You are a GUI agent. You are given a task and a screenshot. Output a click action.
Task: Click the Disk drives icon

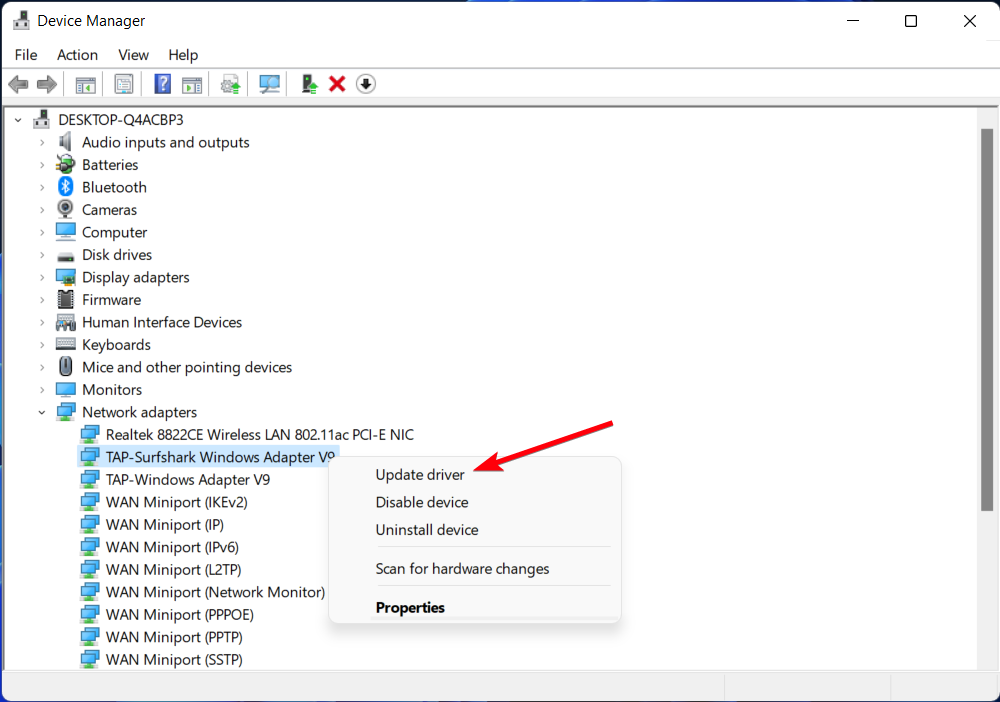[66, 256]
